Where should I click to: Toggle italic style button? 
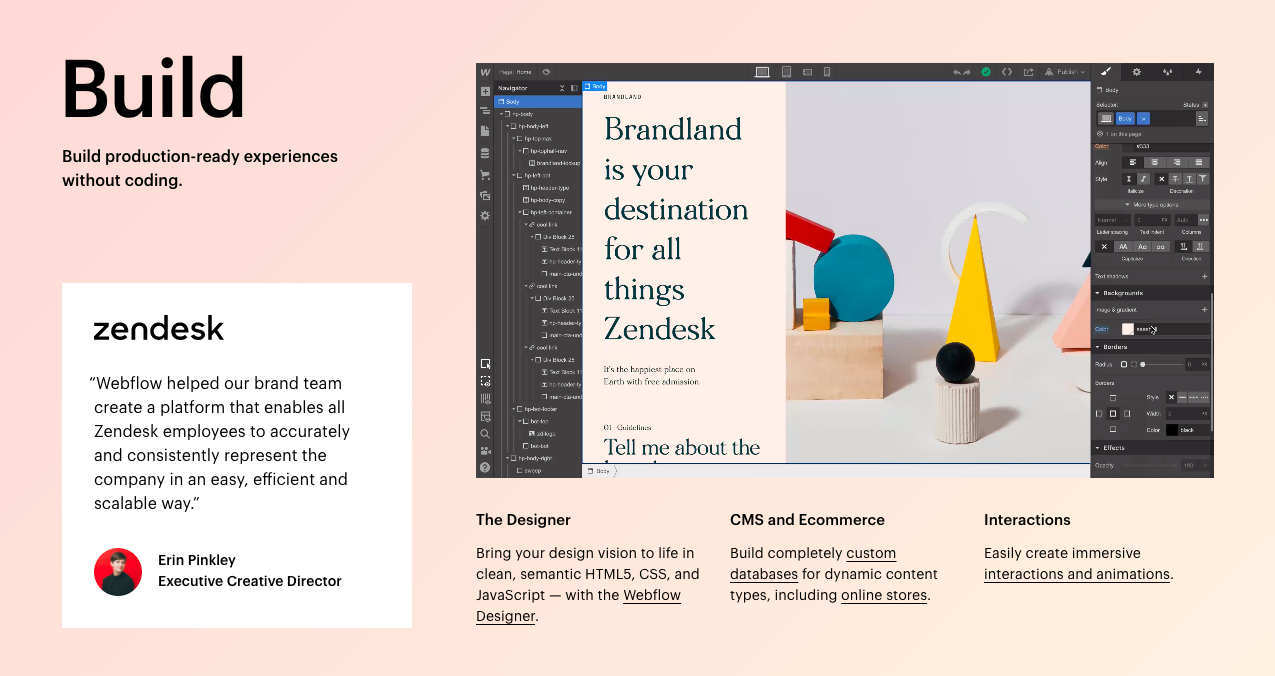[1143, 179]
